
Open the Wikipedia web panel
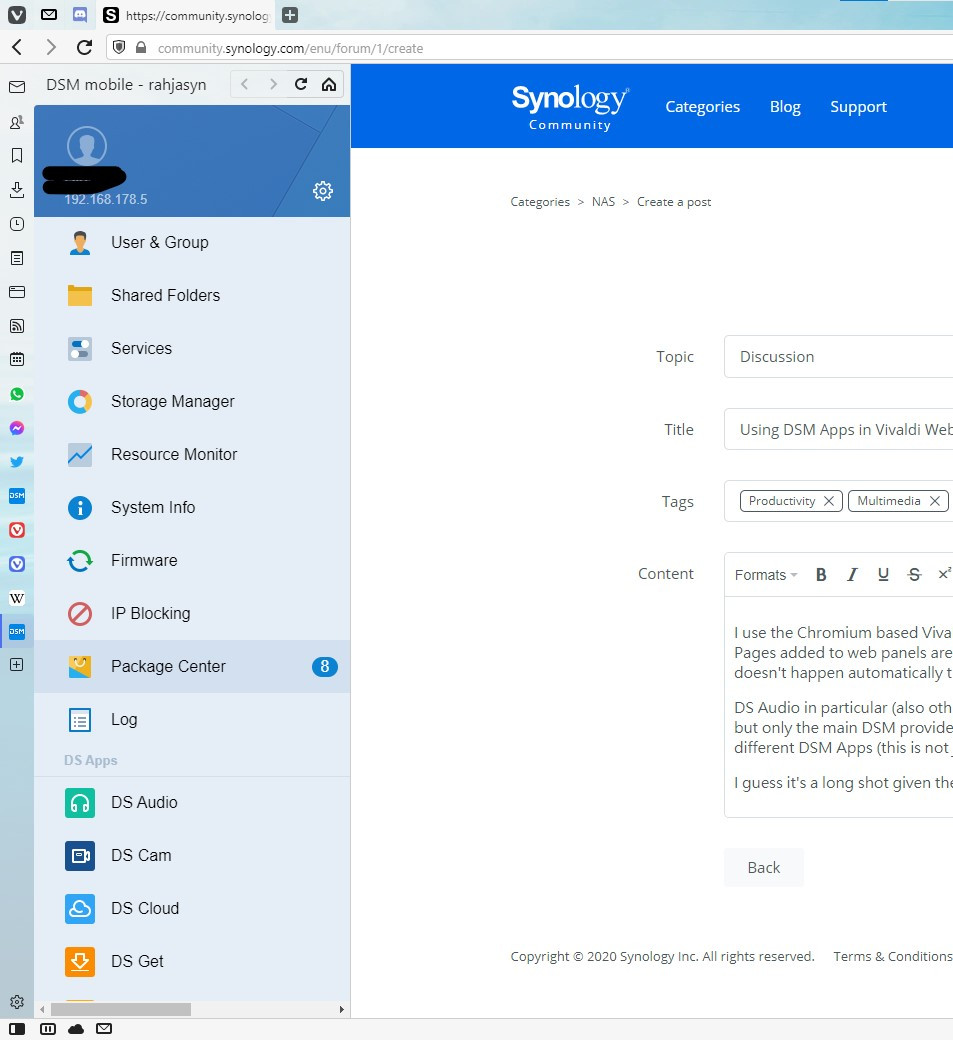pyautogui.click(x=16, y=598)
